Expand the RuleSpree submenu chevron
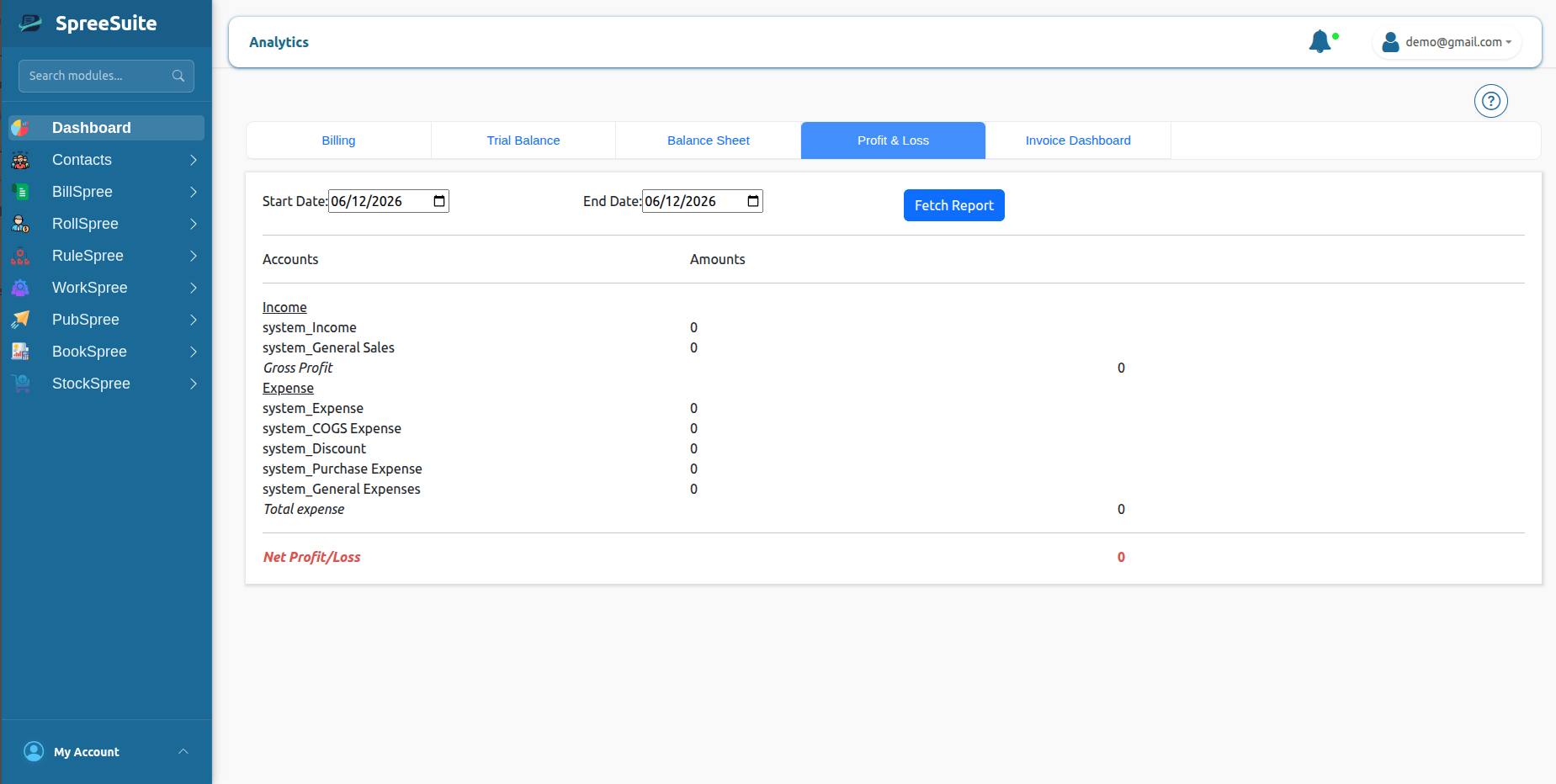The image size is (1556, 784). [194, 256]
